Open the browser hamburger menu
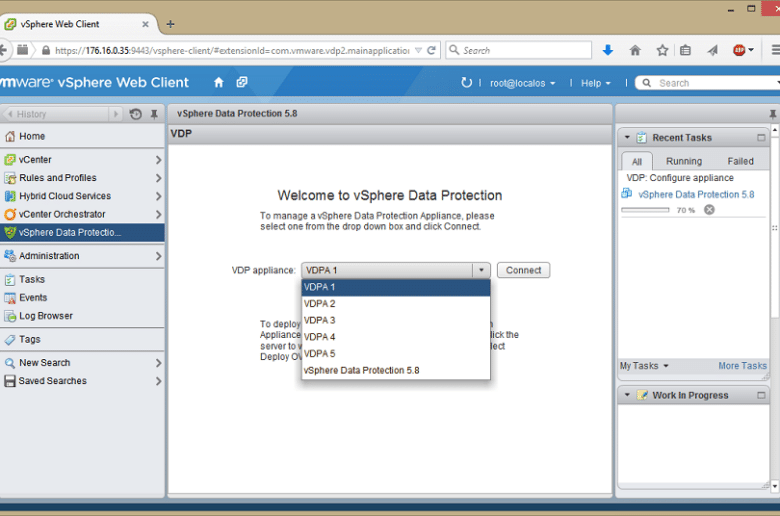The width and height of the screenshot is (780, 516). (x=775, y=50)
